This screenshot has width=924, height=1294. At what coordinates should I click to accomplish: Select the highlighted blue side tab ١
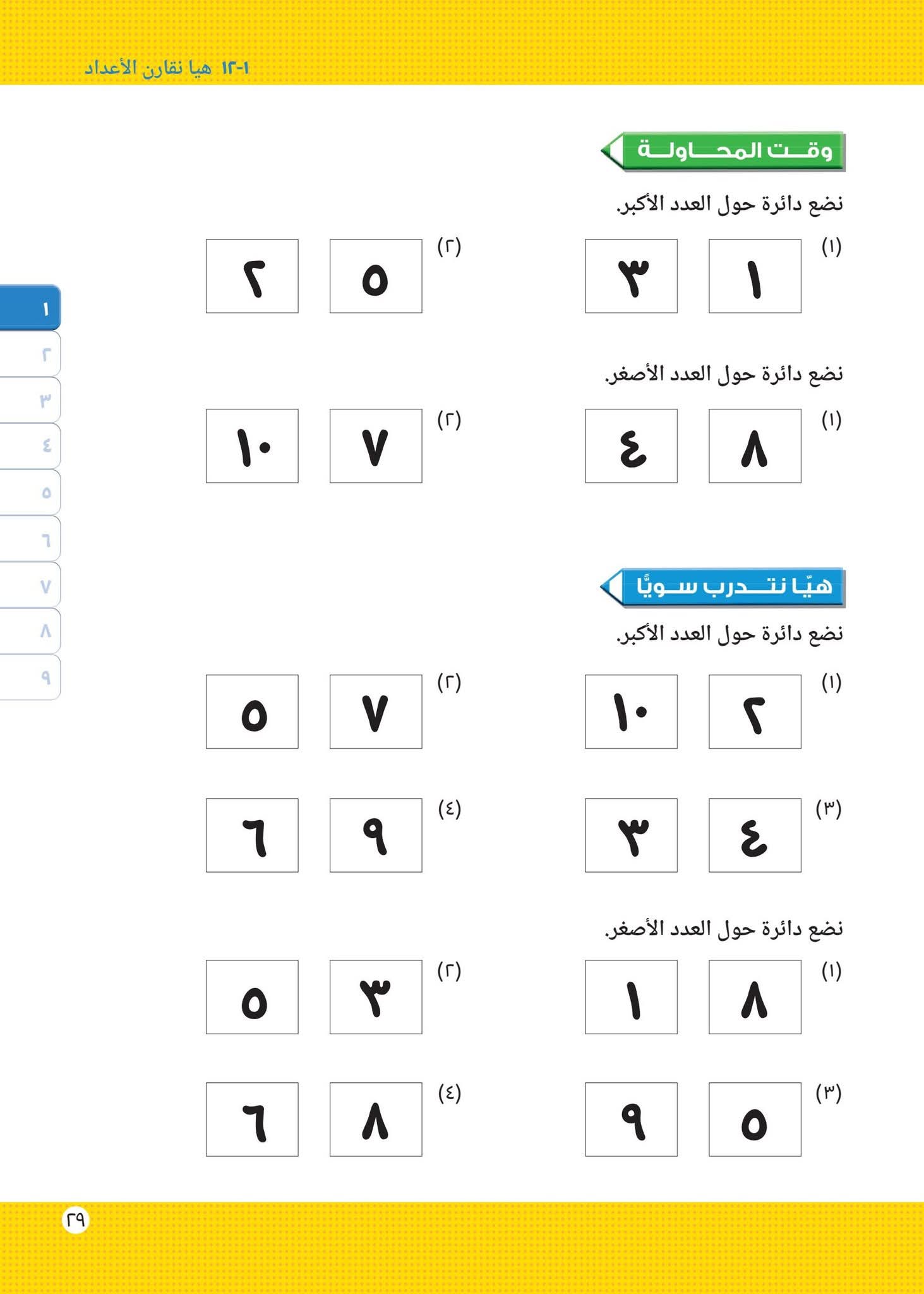coord(30,308)
